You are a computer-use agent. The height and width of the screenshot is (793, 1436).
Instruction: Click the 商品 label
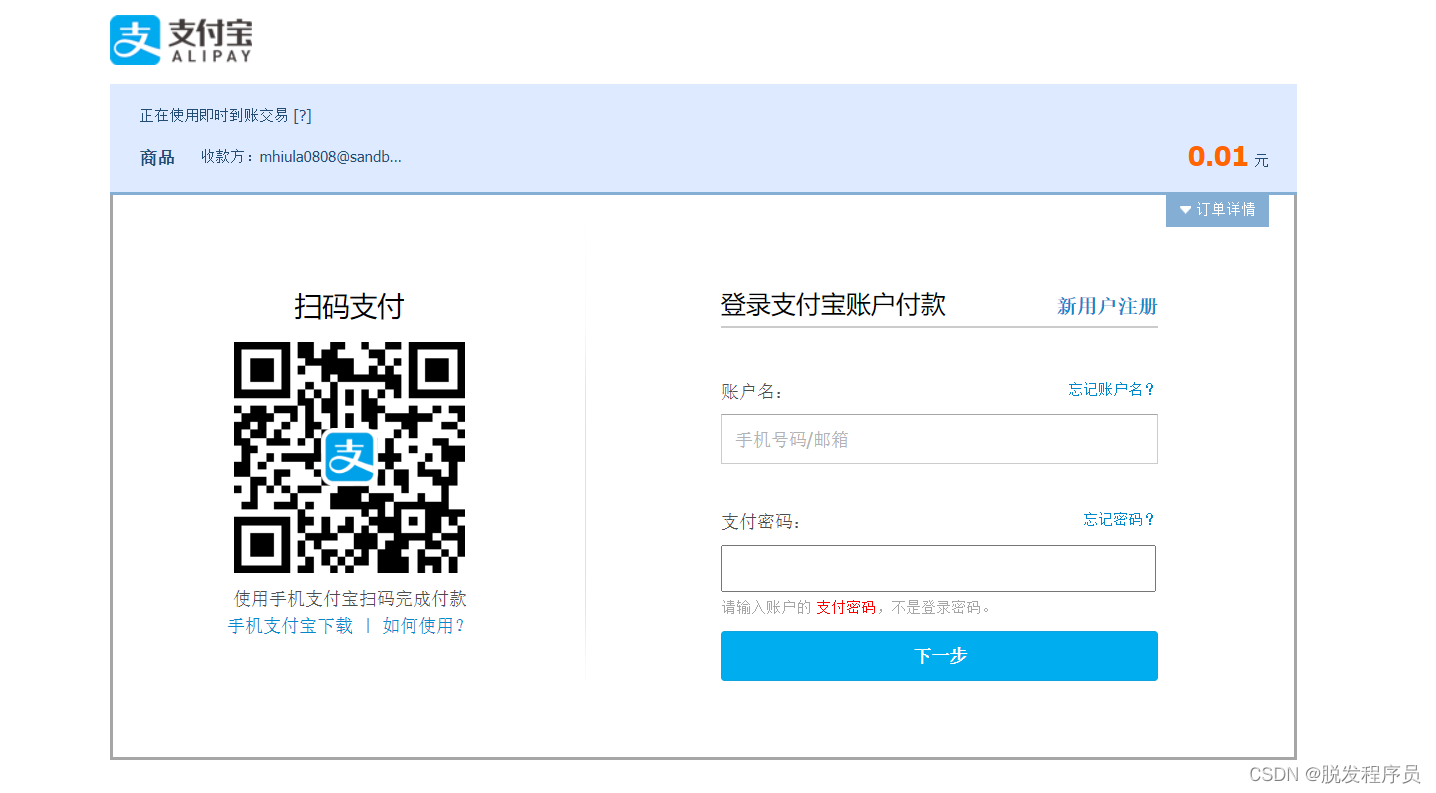[x=157, y=157]
